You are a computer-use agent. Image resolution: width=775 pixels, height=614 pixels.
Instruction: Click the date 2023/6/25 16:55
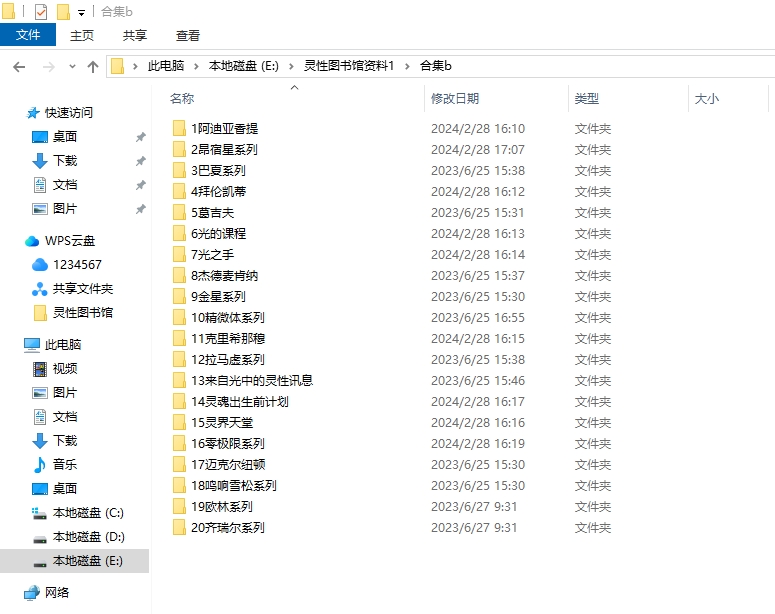coord(477,317)
